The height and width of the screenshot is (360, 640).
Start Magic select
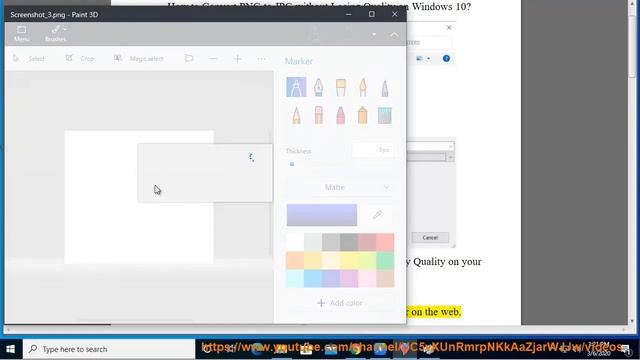coord(139,59)
